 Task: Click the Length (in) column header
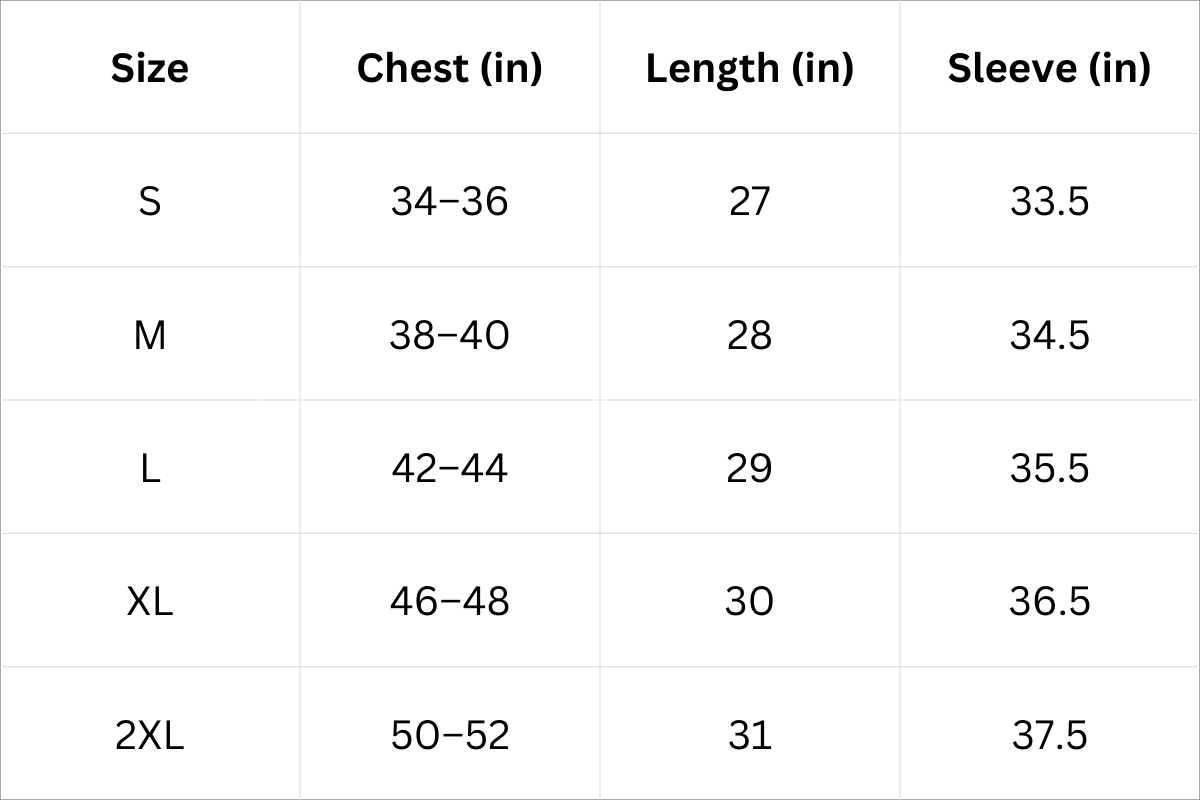pyautogui.click(x=749, y=68)
